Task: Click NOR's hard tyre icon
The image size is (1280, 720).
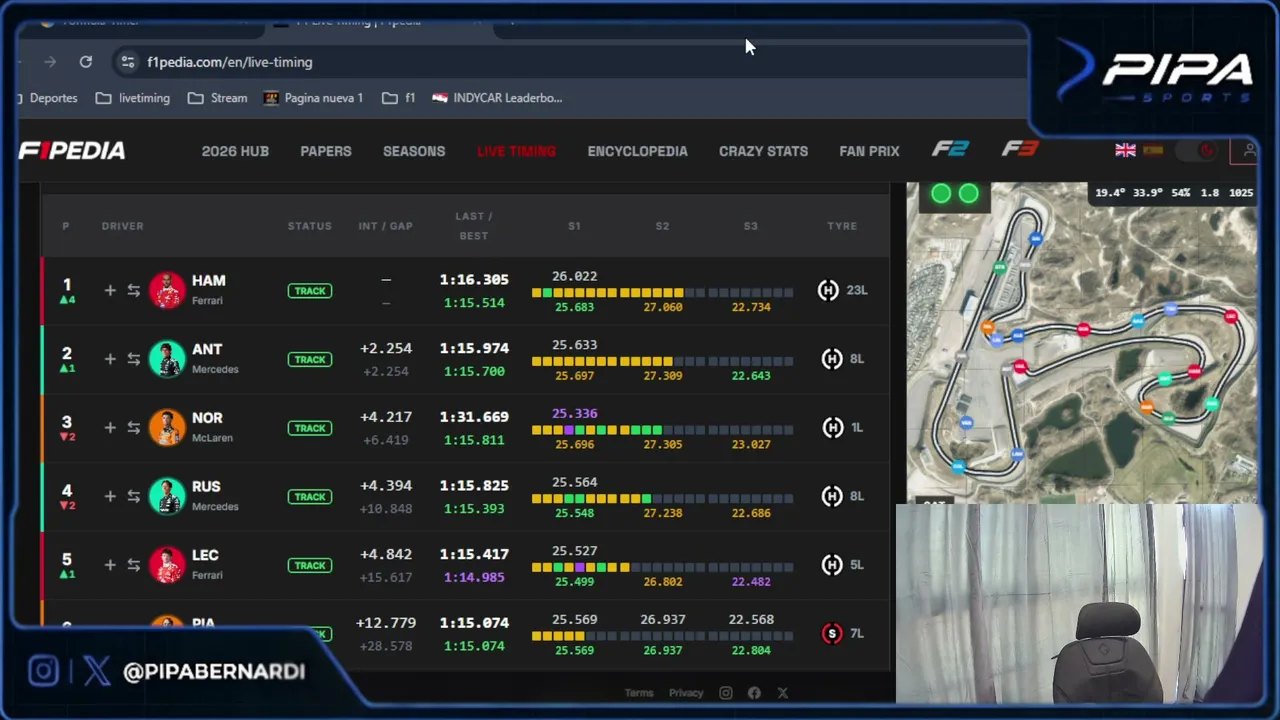Action: pyautogui.click(x=832, y=427)
